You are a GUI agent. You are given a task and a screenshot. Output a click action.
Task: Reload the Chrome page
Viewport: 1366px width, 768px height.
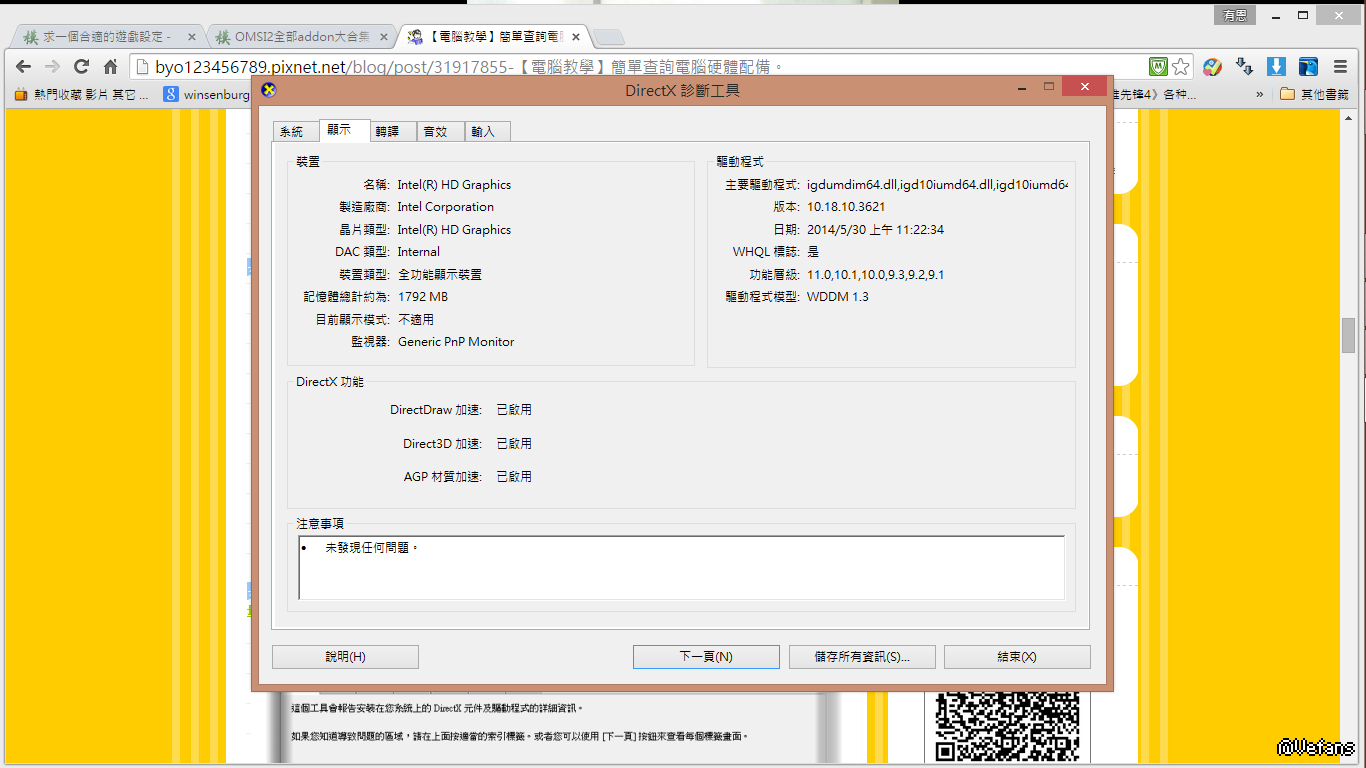tap(82, 67)
